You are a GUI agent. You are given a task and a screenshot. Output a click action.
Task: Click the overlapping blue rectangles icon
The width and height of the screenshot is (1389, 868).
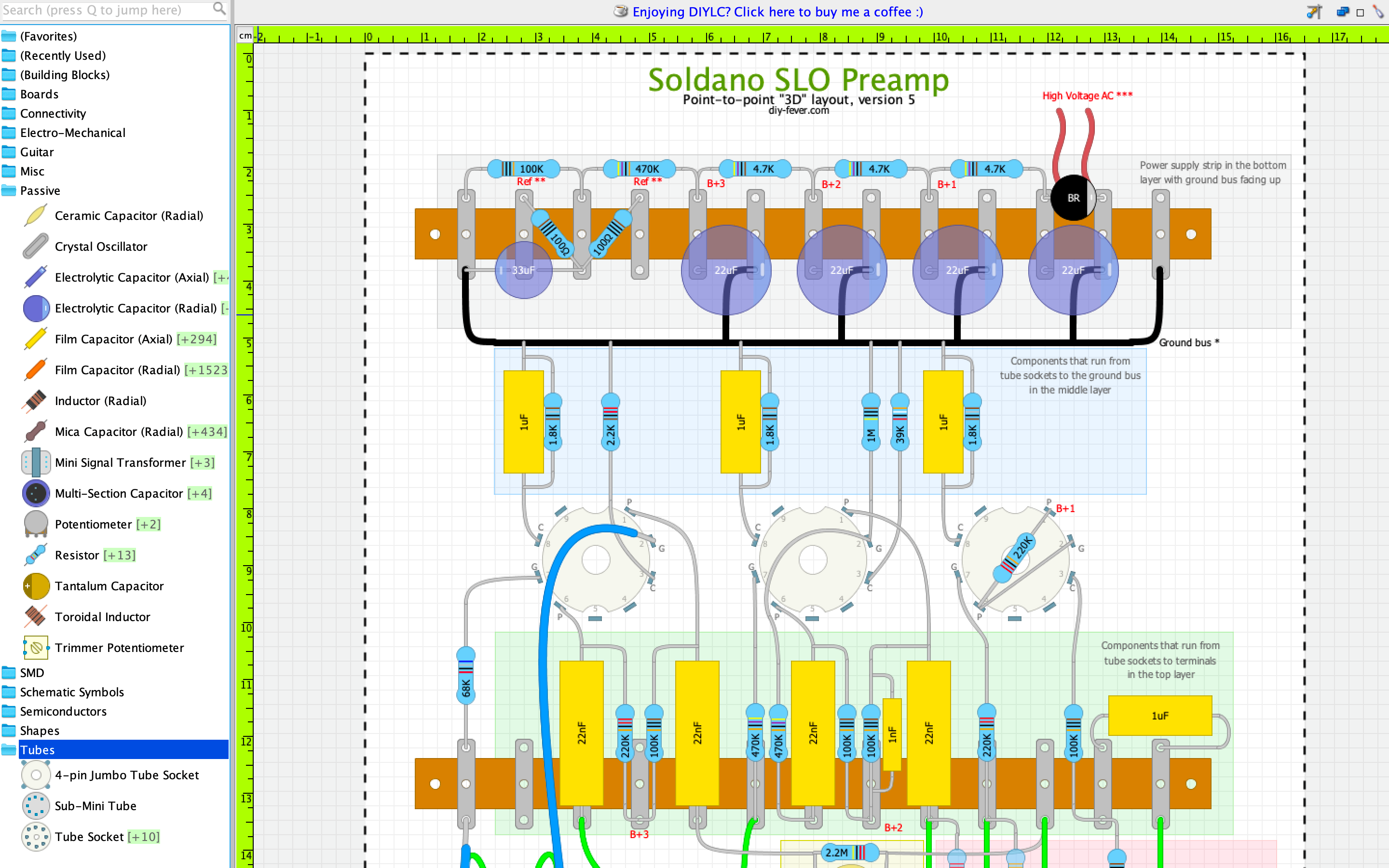[x=1343, y=12]
